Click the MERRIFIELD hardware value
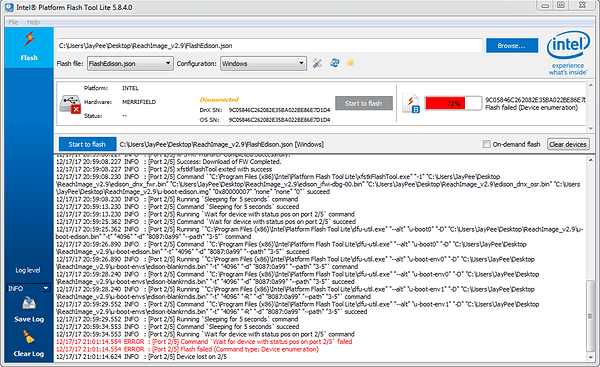 tap(139, 102)
